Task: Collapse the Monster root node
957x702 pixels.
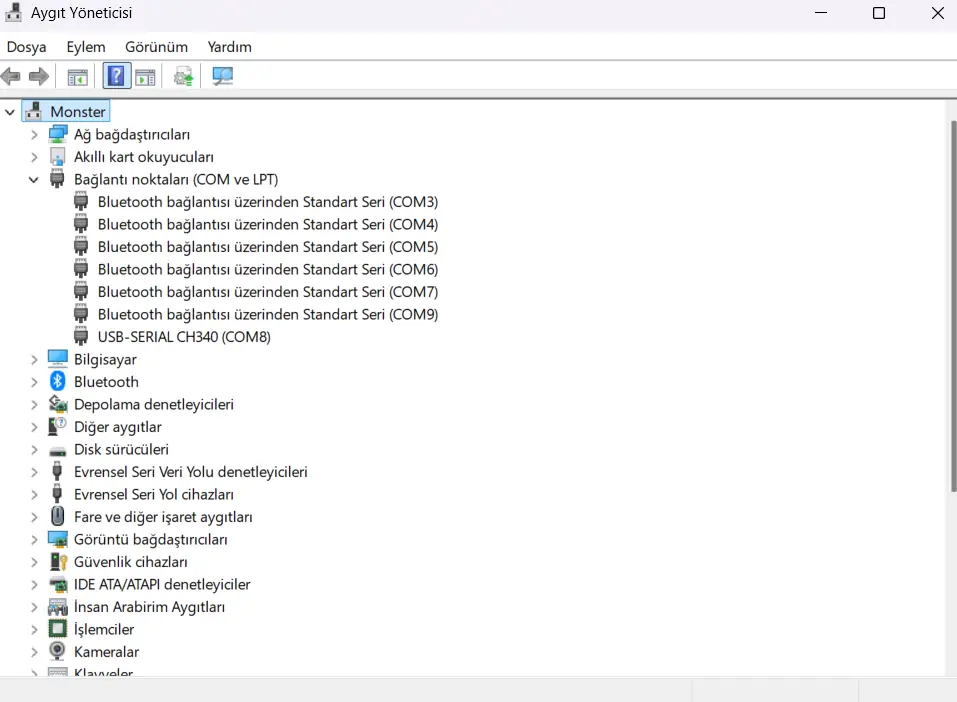Action: [10, 112]
